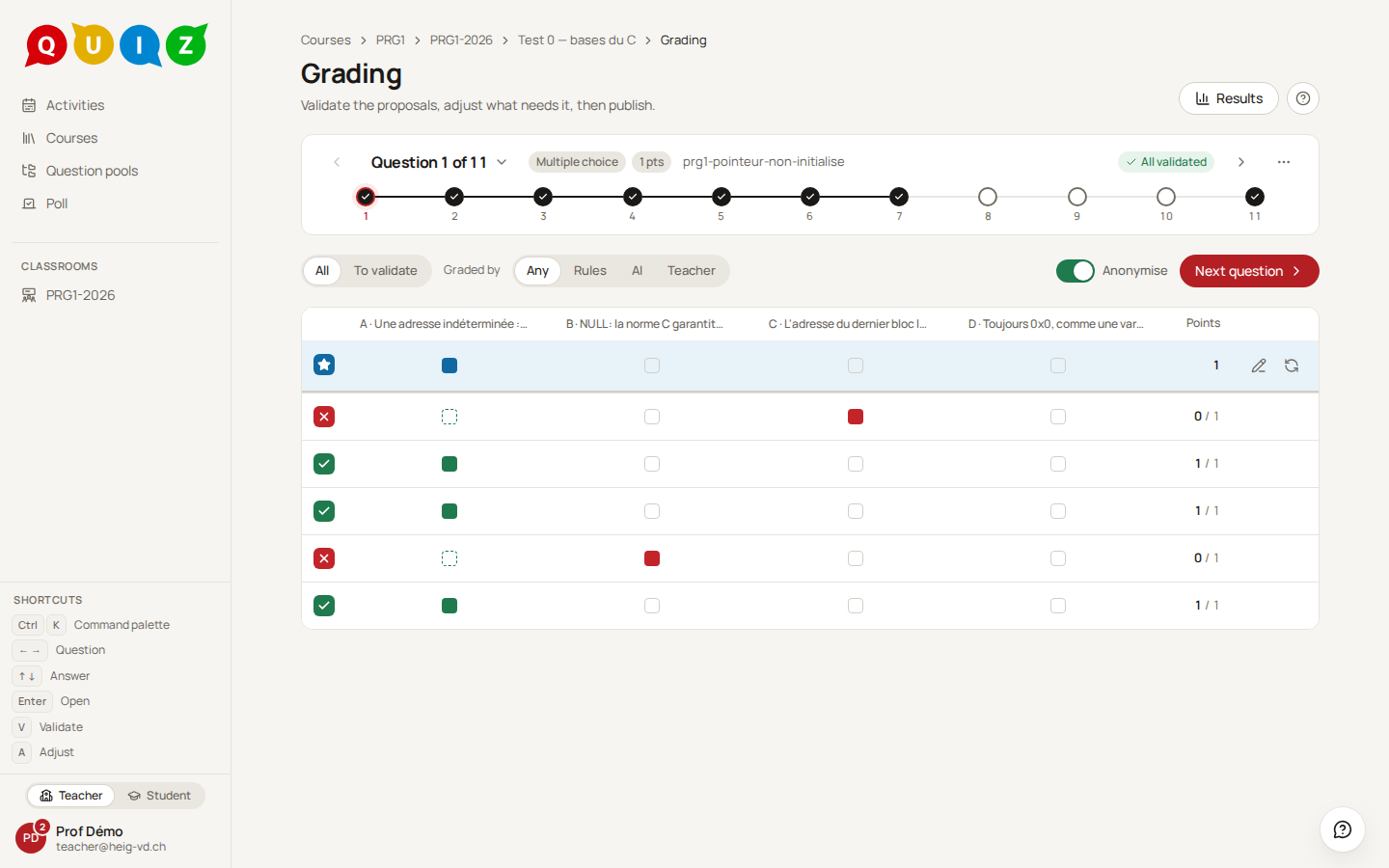Image resolution: width=1389 pixels, height=868 pixels.
Task: Open the Results page
Action: click(x=1229, y=98)
